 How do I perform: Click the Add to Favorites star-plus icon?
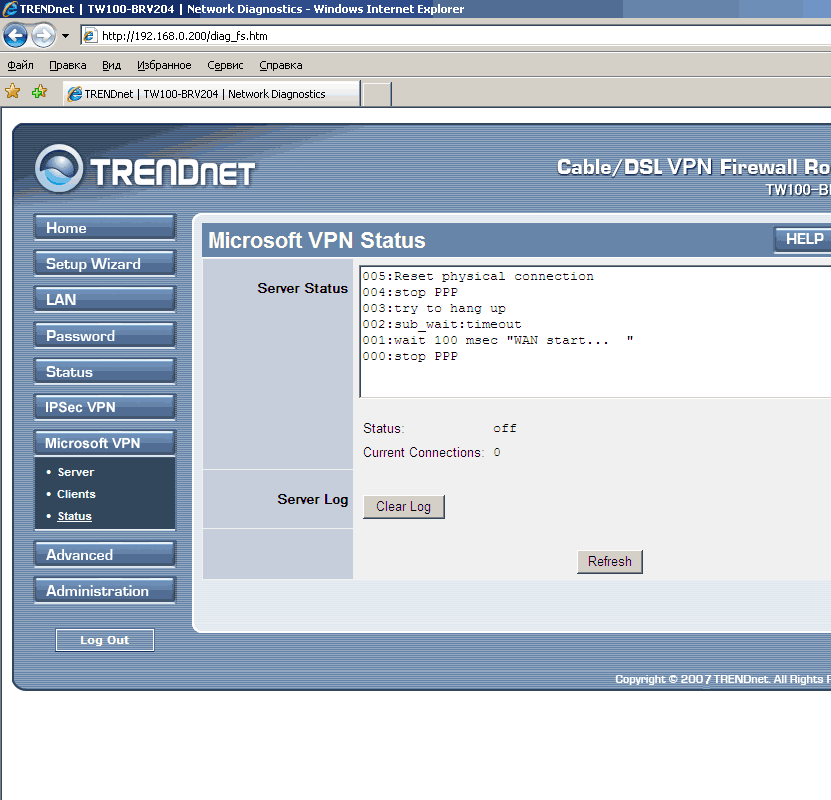(39, 92)
